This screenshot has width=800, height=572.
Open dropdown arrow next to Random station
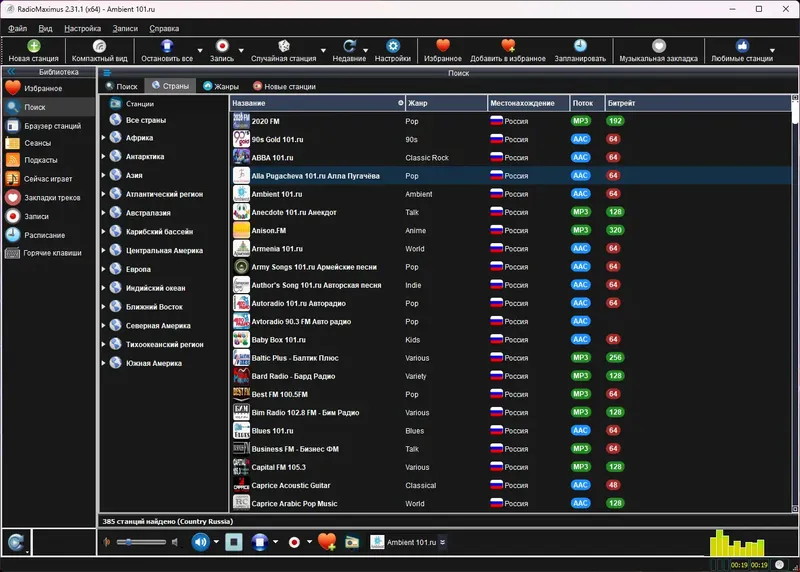(323, 51)
